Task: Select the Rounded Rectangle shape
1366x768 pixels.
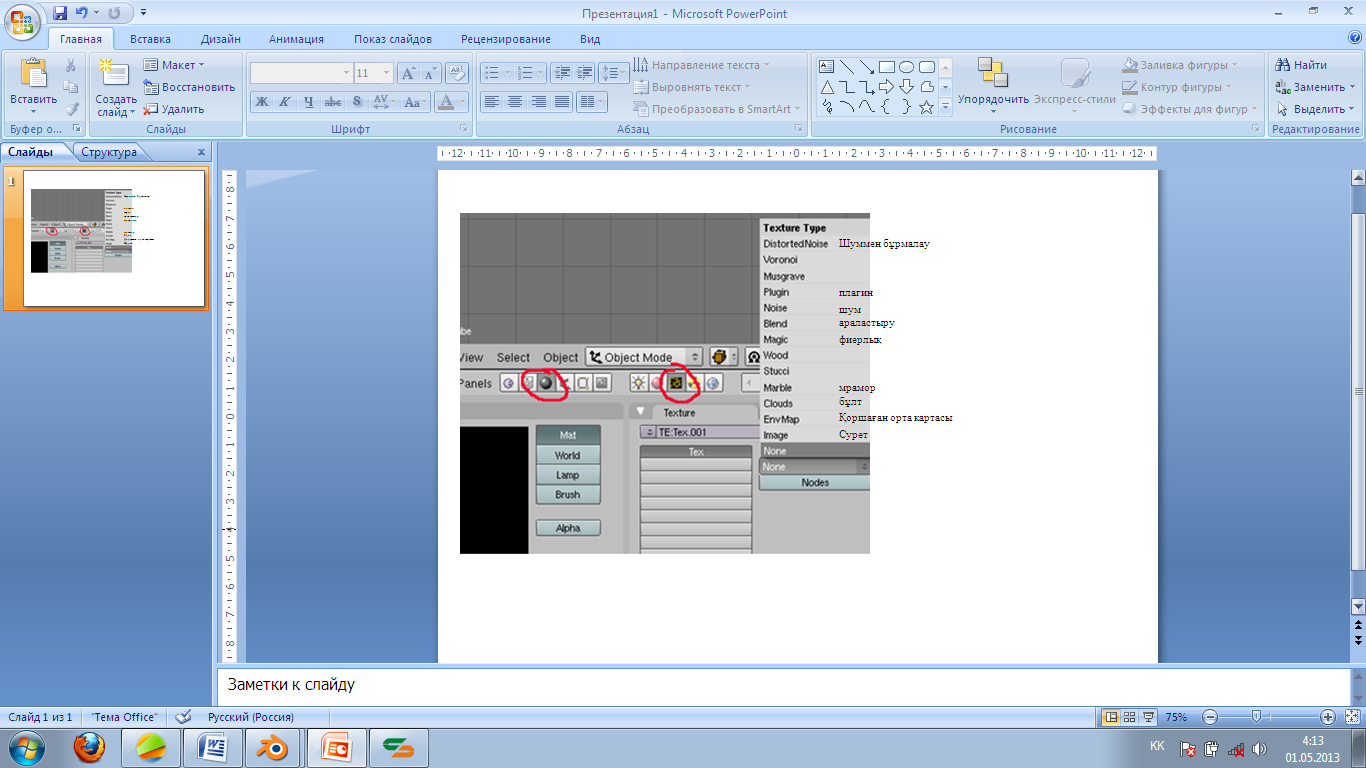Action: pos(927,67)
